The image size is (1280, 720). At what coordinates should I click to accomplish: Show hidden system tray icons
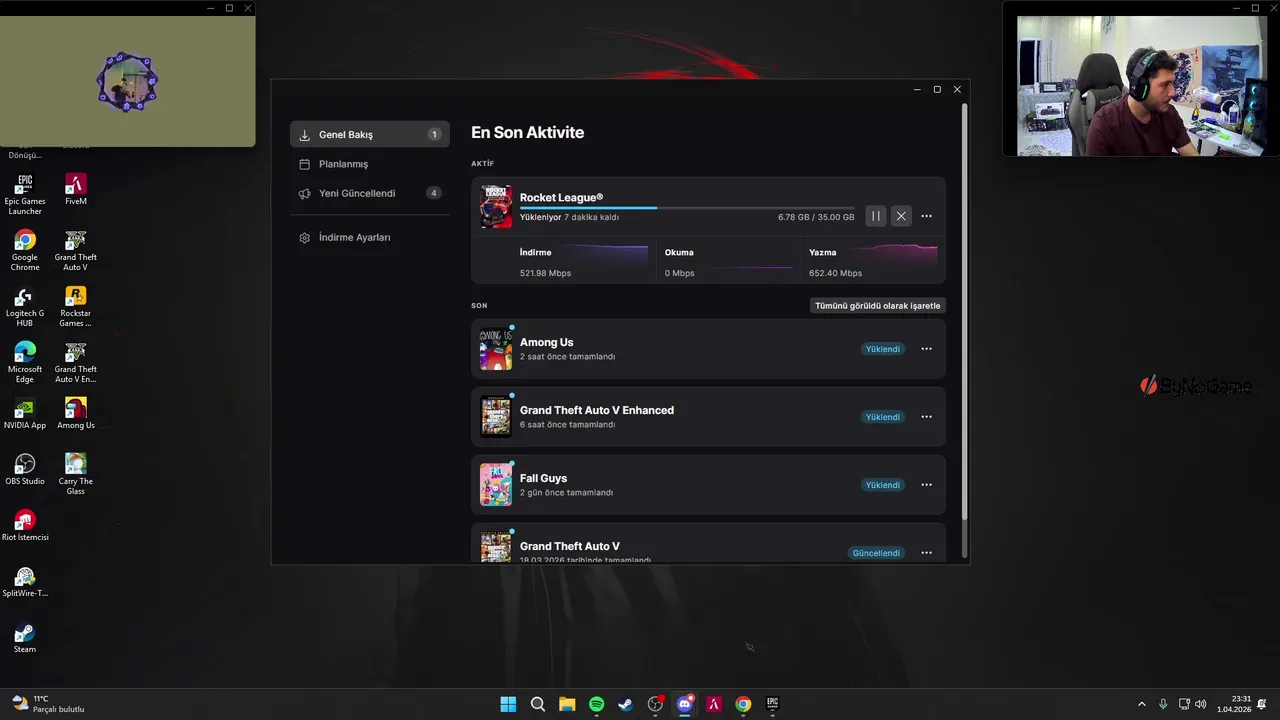pyautogui.click(x=1142, y=704)
